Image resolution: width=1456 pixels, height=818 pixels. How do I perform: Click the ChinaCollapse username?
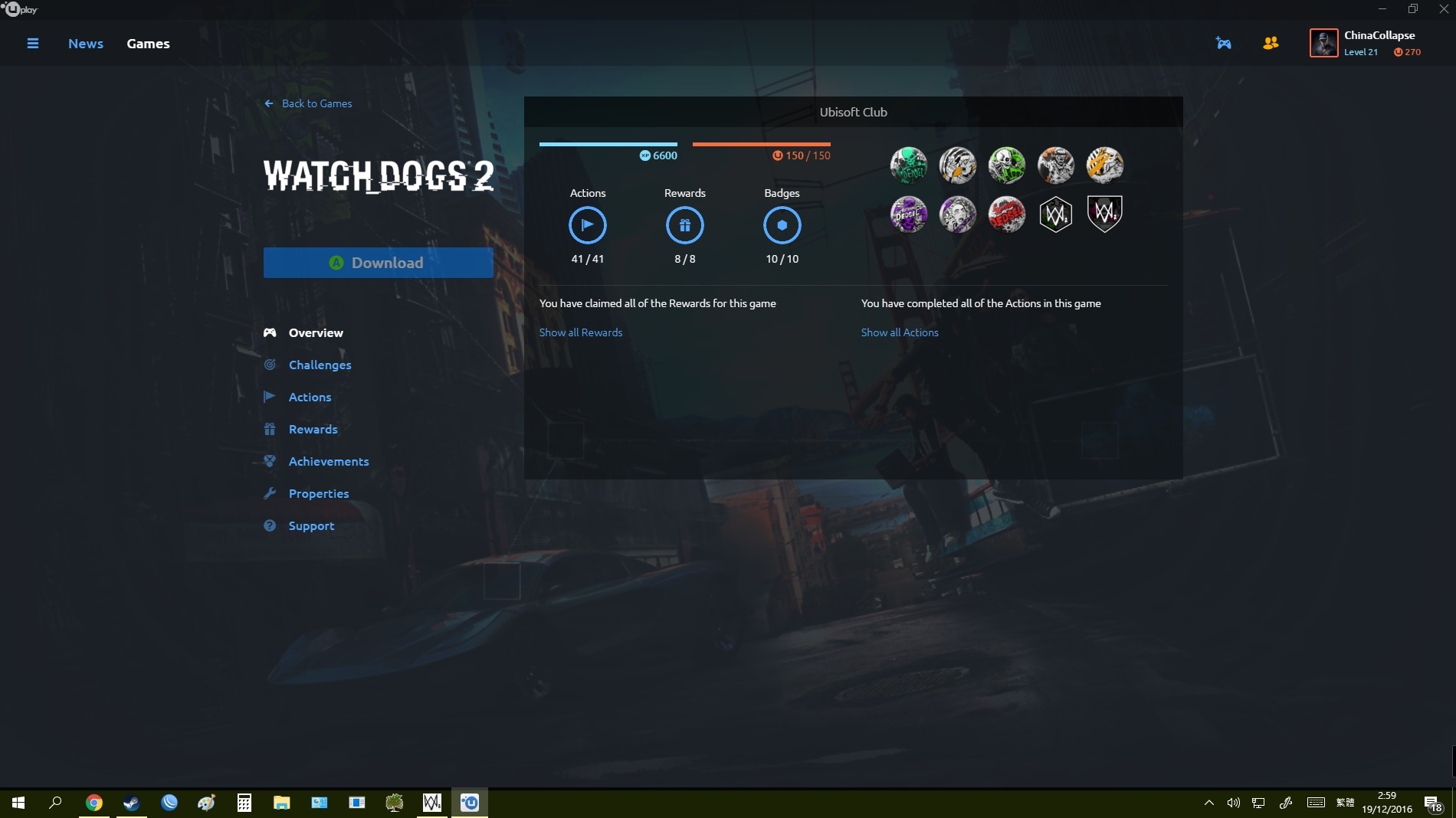pyautogui.click(x=1379, y=35)
